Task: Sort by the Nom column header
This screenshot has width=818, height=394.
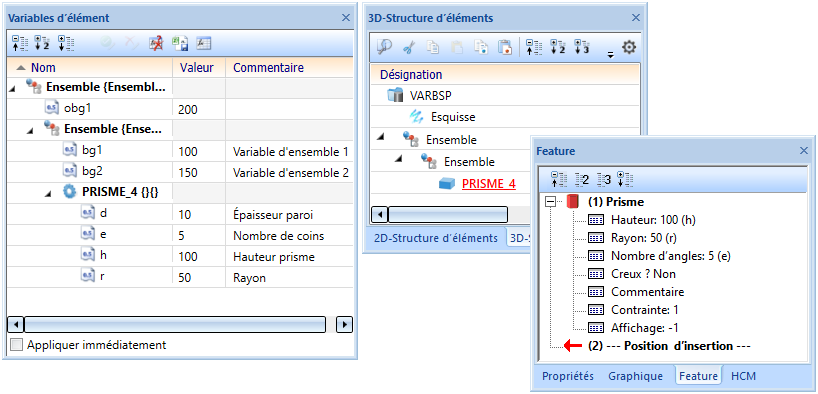Action: click(43, 68)
